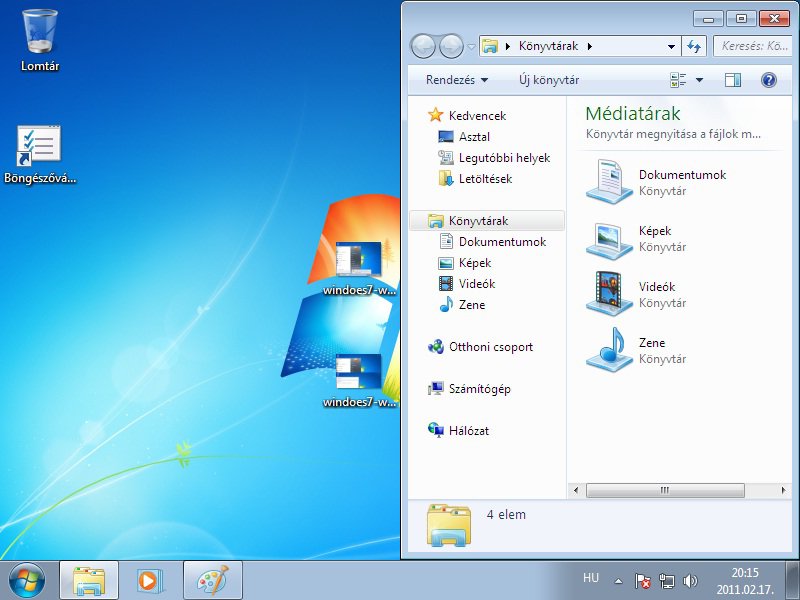Click the Dokumentumok library name text

682,174
